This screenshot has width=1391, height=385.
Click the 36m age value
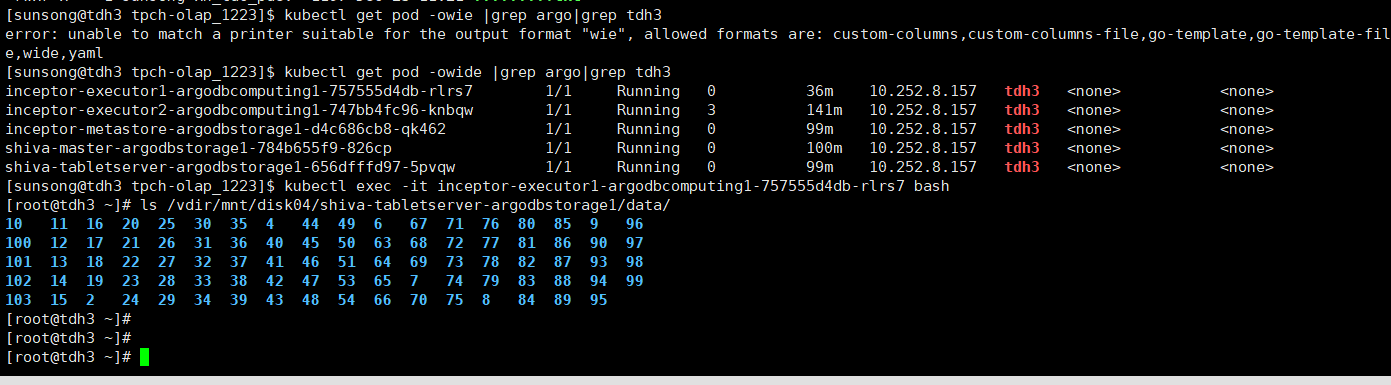[x=819, y=91]
